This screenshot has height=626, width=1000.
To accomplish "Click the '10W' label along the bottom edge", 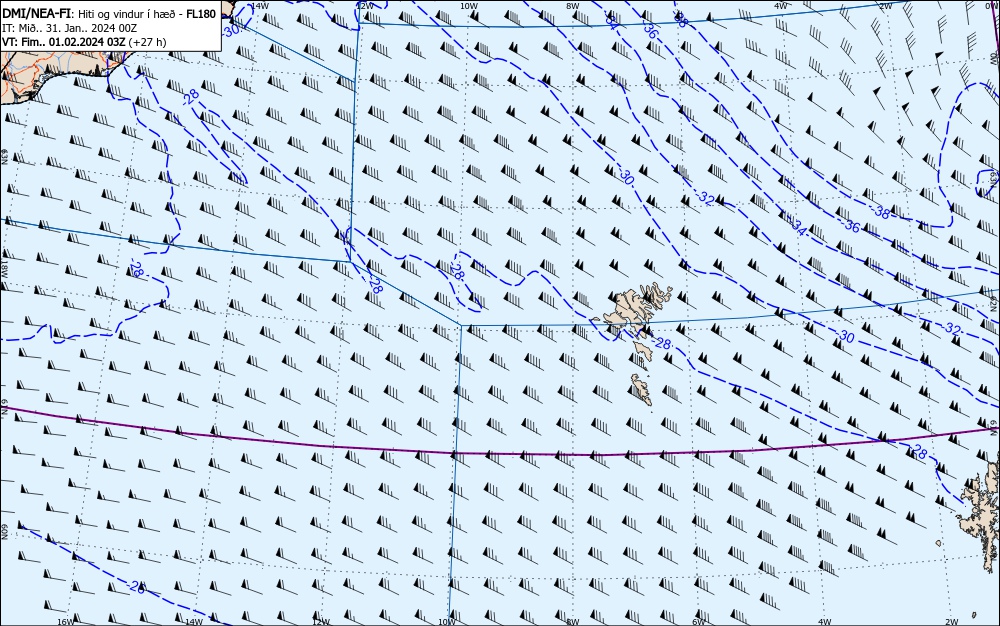I will tap(447, 622).
